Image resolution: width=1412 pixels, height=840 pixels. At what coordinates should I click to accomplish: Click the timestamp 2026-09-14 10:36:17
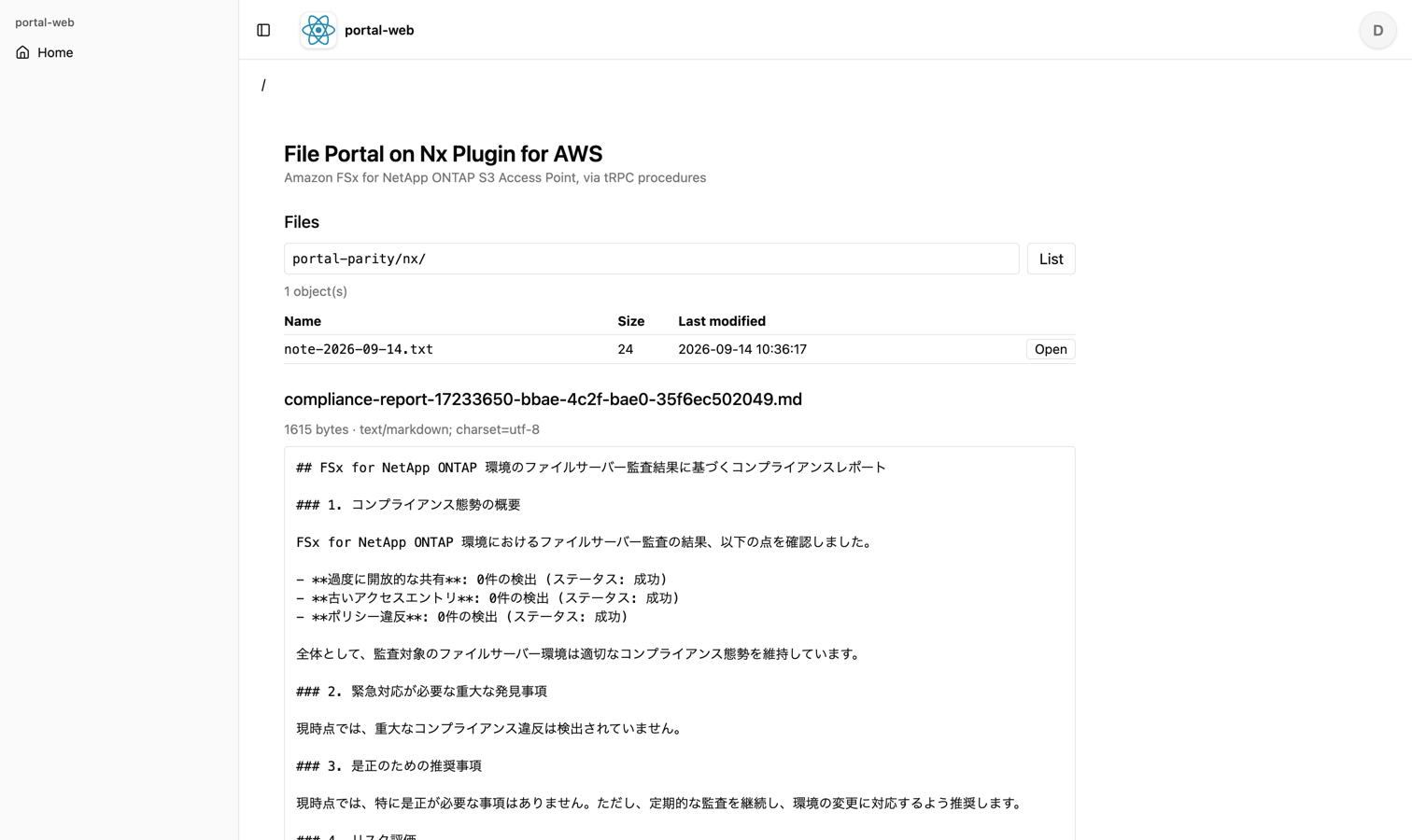(x=742, y=349)
